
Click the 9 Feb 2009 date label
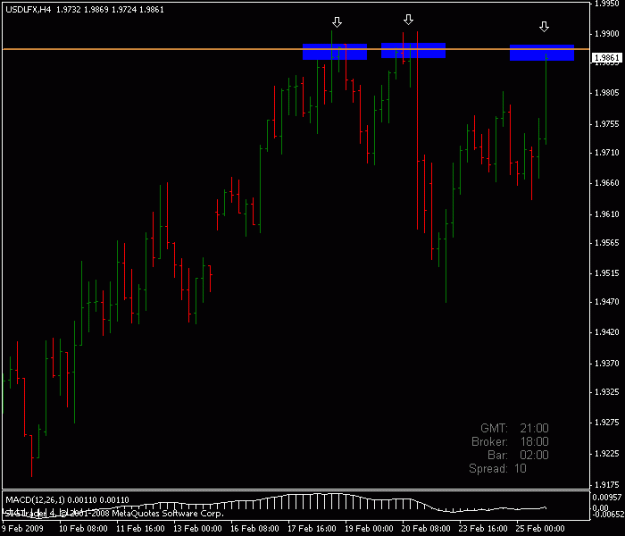coord(23,529)
